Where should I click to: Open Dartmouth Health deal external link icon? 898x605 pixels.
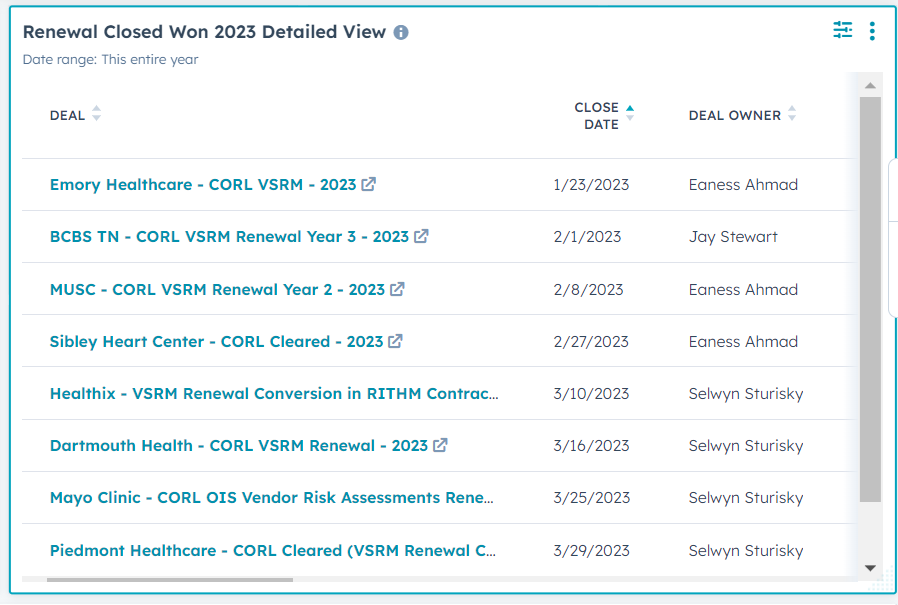coord(440,445)
